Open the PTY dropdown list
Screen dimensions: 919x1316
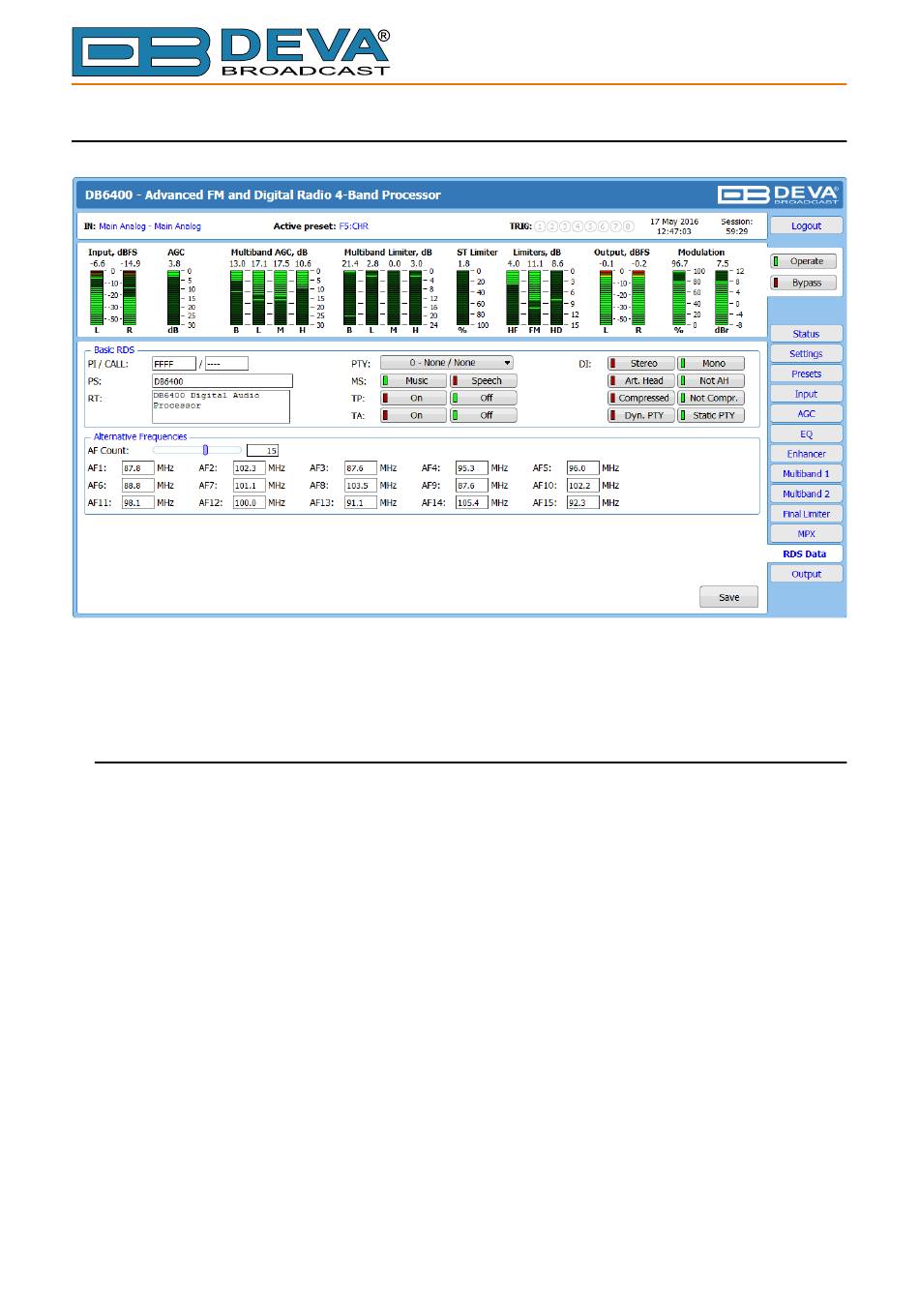447,363
